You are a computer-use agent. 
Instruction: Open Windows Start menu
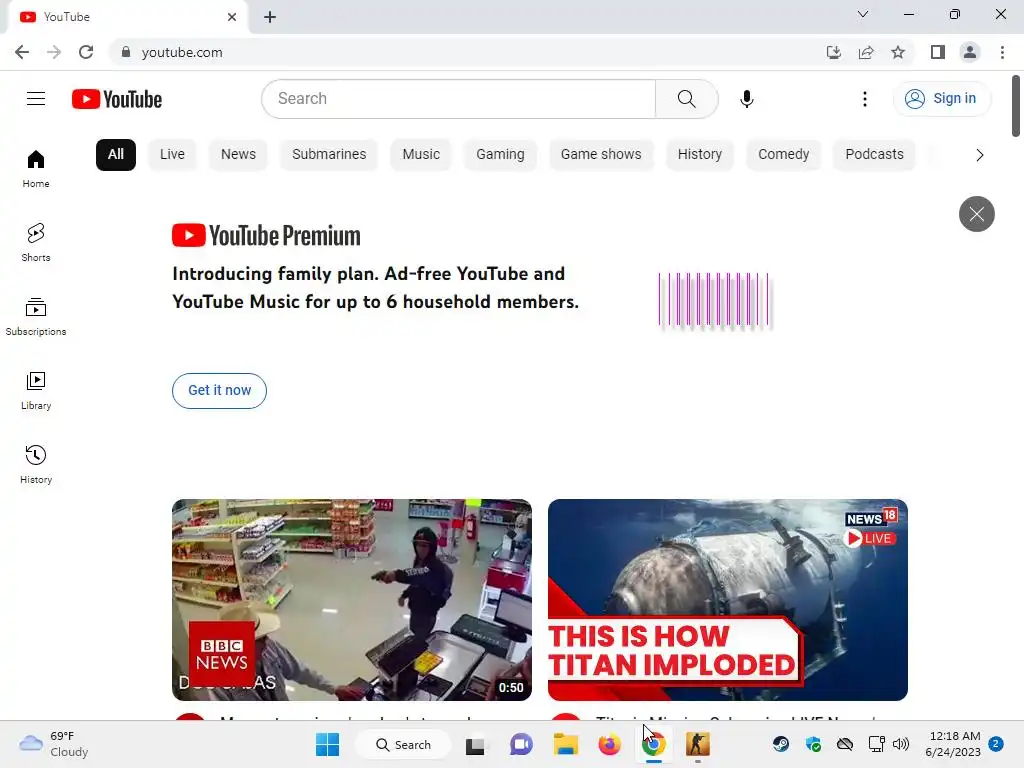tap(327, 744)
